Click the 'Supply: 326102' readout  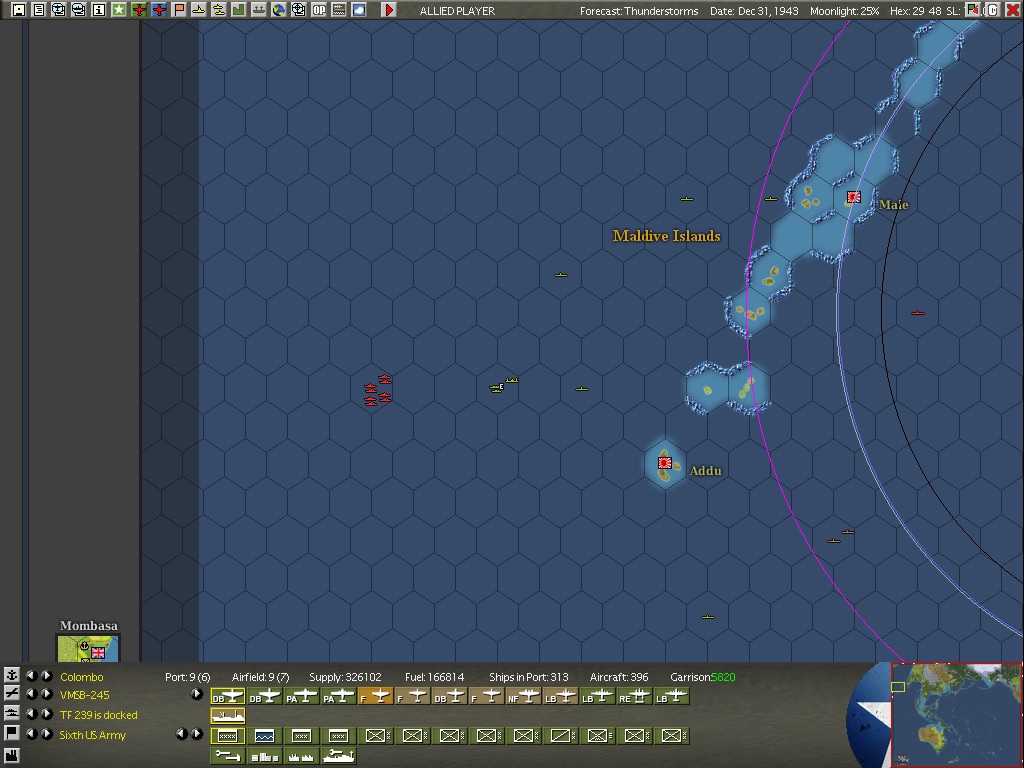click(x=345, y=677)
